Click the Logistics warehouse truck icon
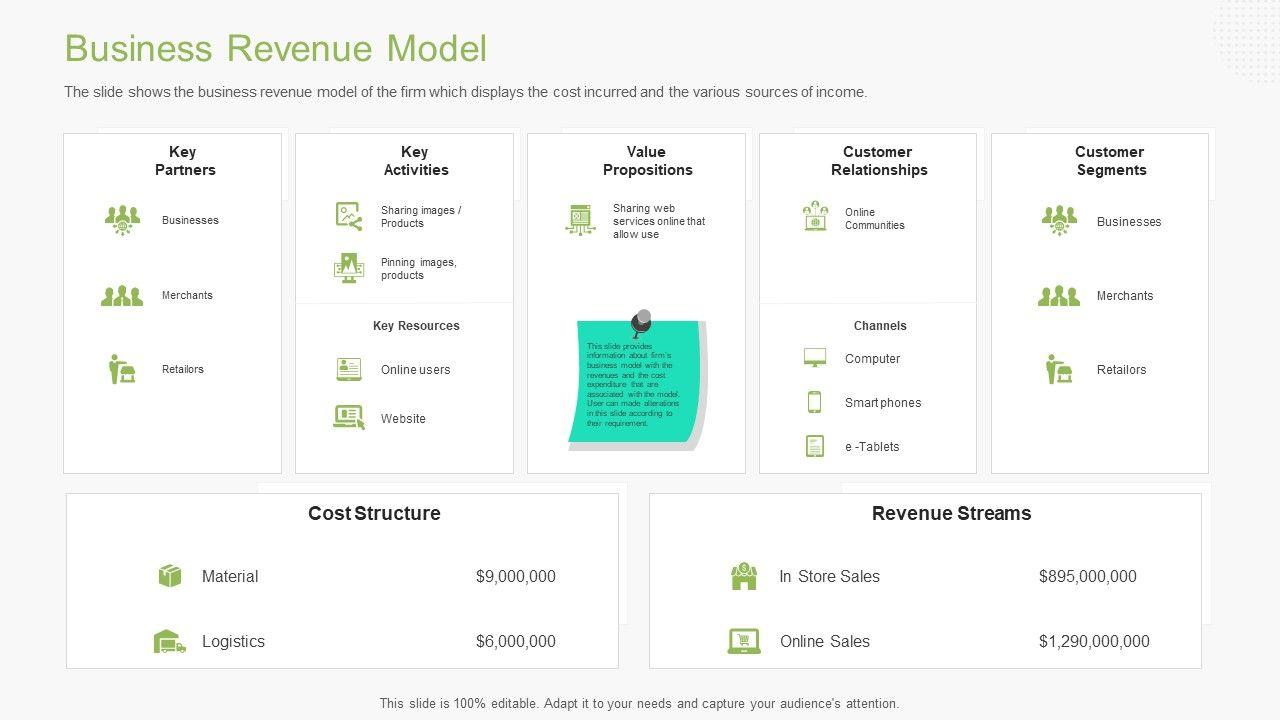The height and width of the screenshot is (720, 1280). (170, 641)
